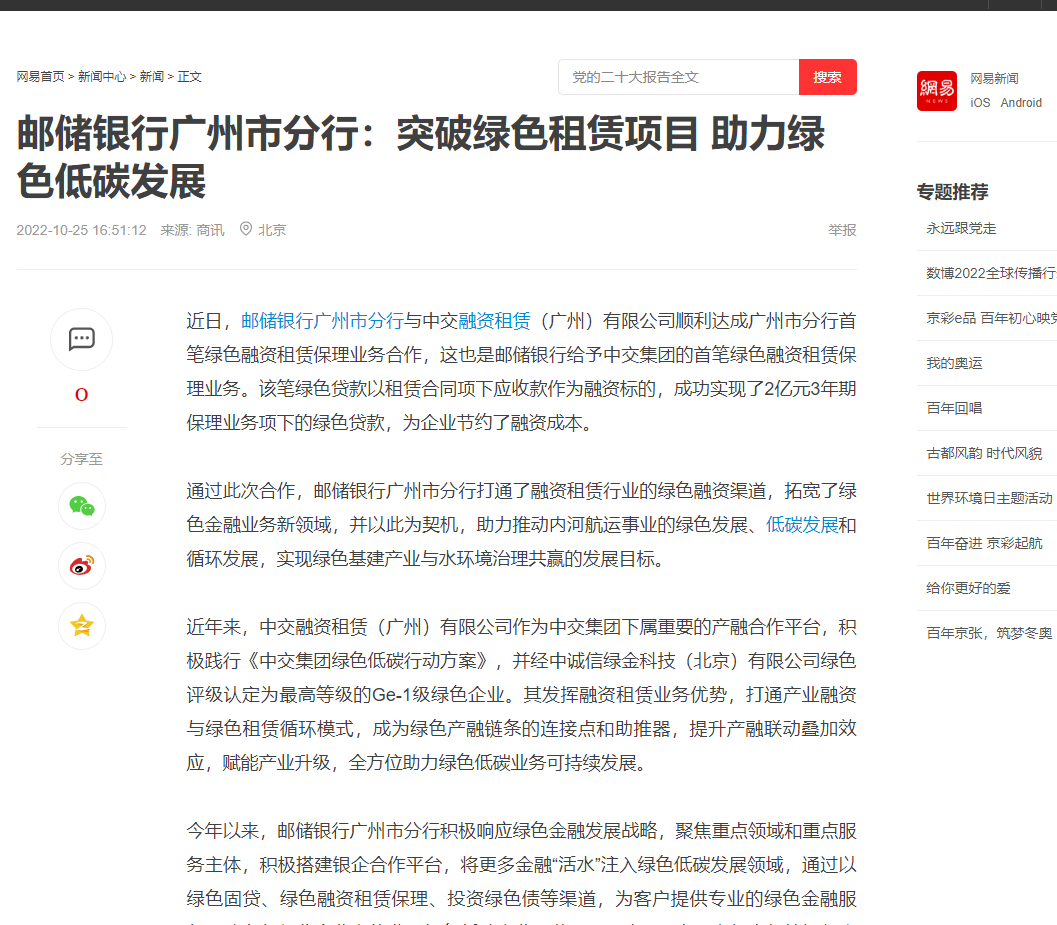Click the 分享至 share label
1057x925 pixels.
coord(82,459)
